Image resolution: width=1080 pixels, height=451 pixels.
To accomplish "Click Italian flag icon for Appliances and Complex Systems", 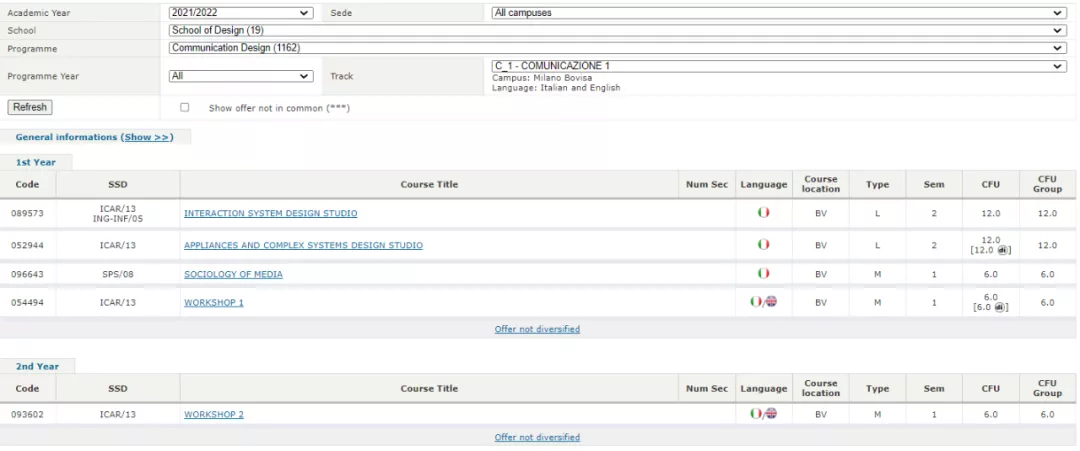I will (x=763, y=244).
